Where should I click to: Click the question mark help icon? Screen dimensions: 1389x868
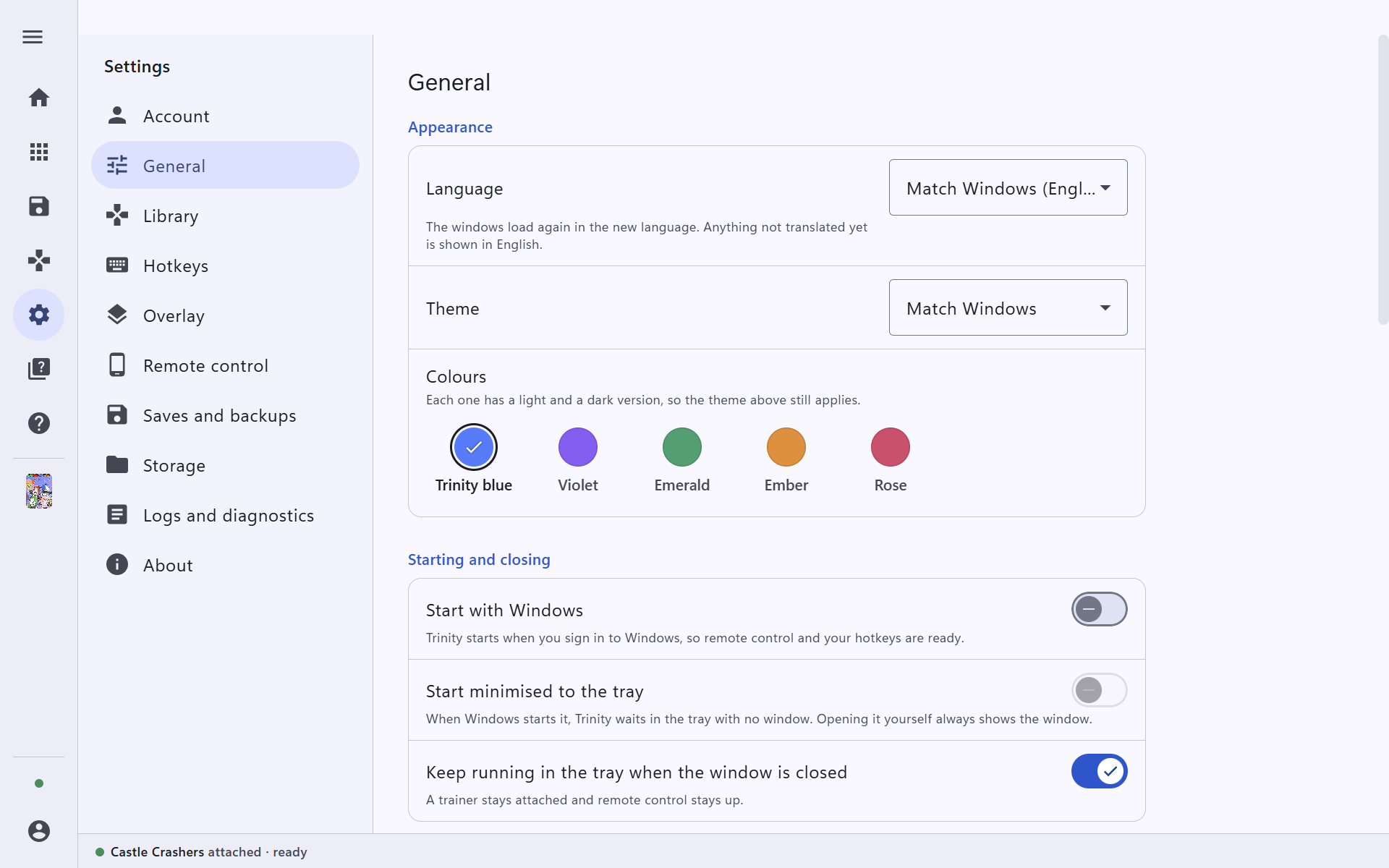tap(39, 423)
